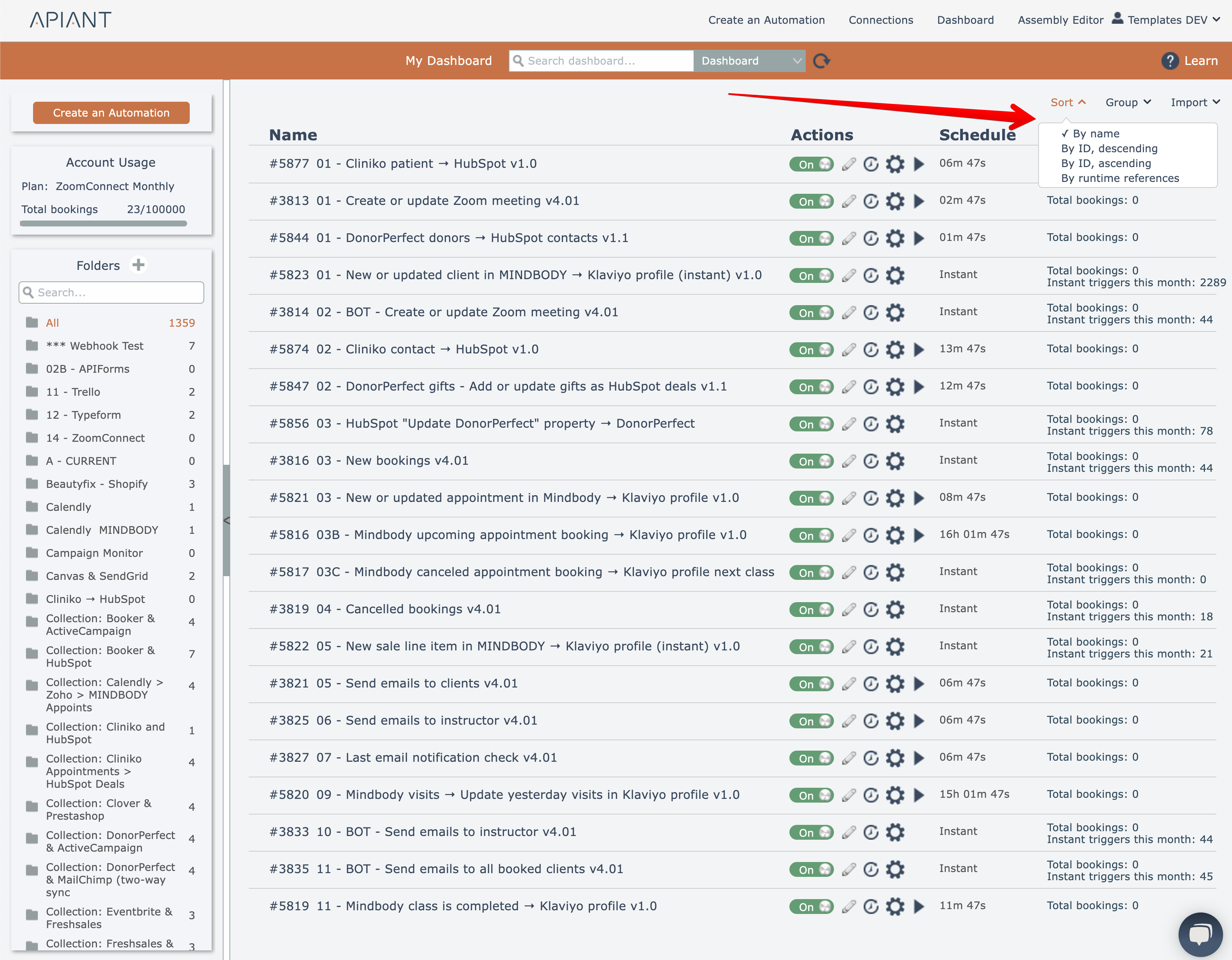Open the gear settings icon for #5844 DonorPerfect donors
Screen dimensions: 1232x960
(895, 239)
